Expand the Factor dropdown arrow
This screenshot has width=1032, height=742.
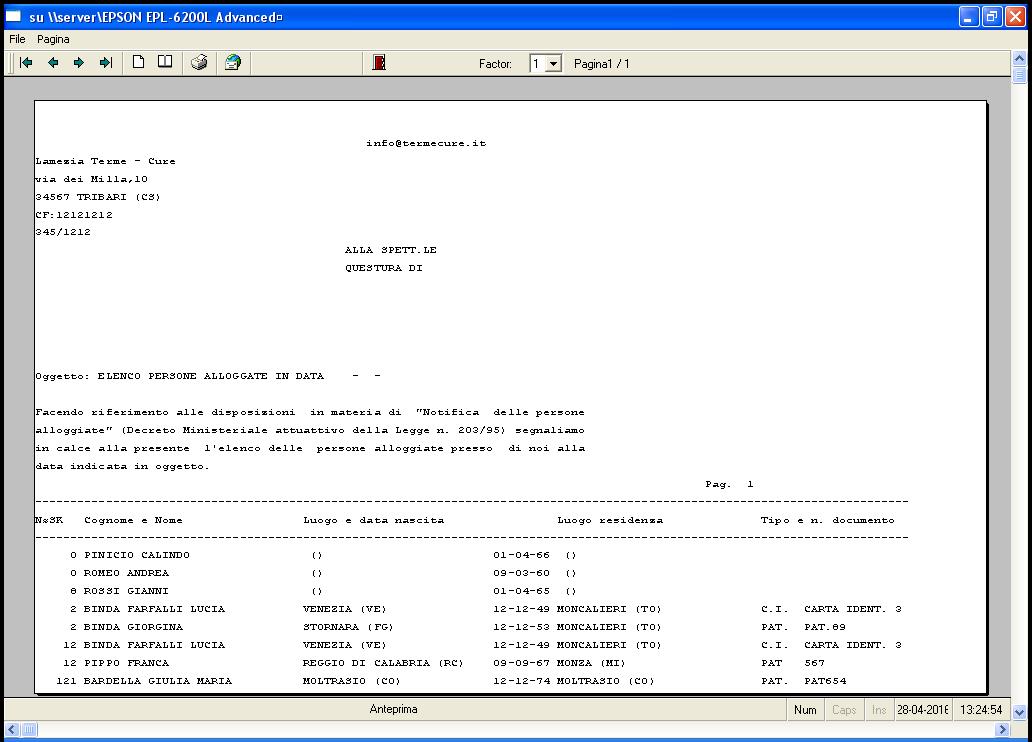pos(554,64)
